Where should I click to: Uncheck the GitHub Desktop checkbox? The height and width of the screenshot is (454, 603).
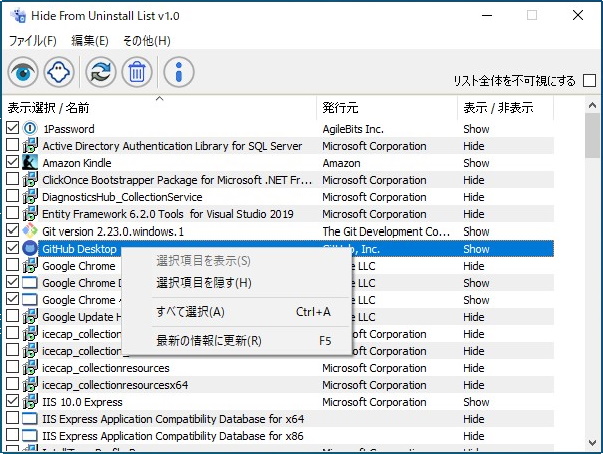point(12,248)
